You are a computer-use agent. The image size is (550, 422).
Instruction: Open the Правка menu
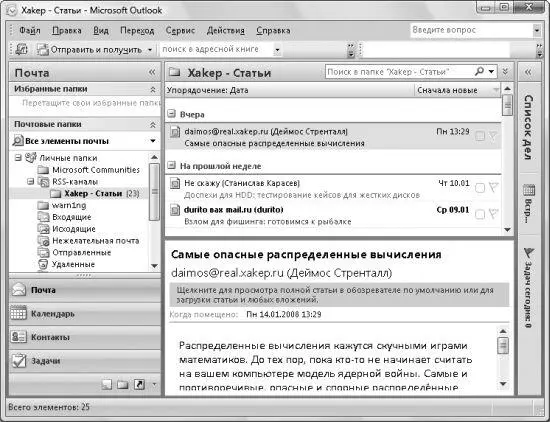click(67, 31)
